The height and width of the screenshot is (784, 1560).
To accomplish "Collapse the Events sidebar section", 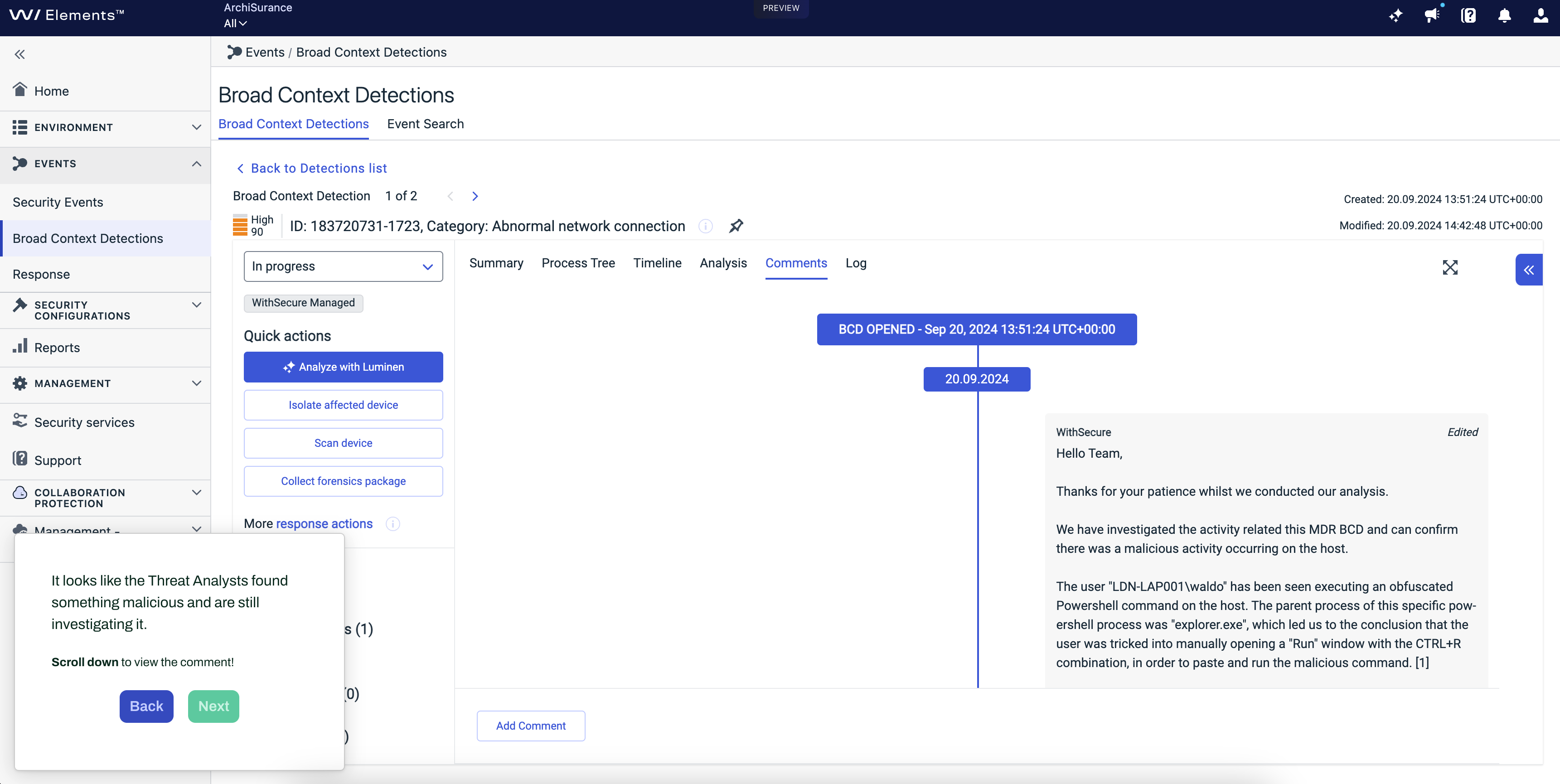I will [105, 164].
